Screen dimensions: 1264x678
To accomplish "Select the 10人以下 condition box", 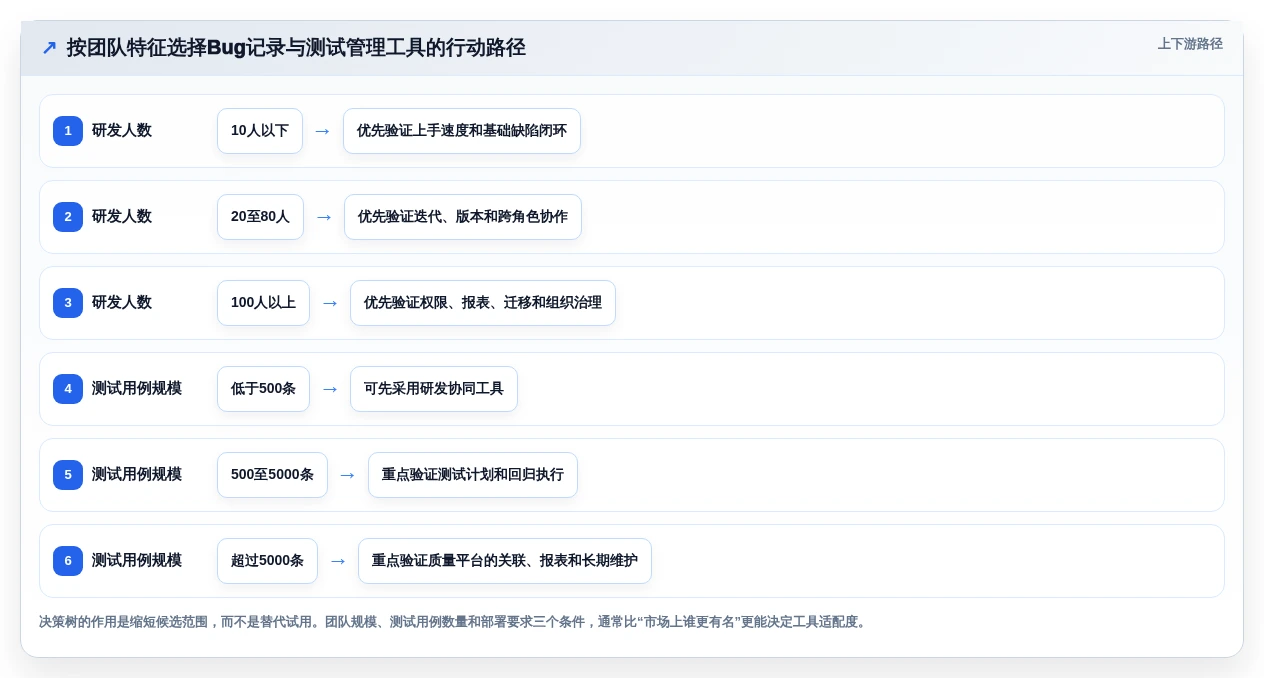I will point(260,131).
